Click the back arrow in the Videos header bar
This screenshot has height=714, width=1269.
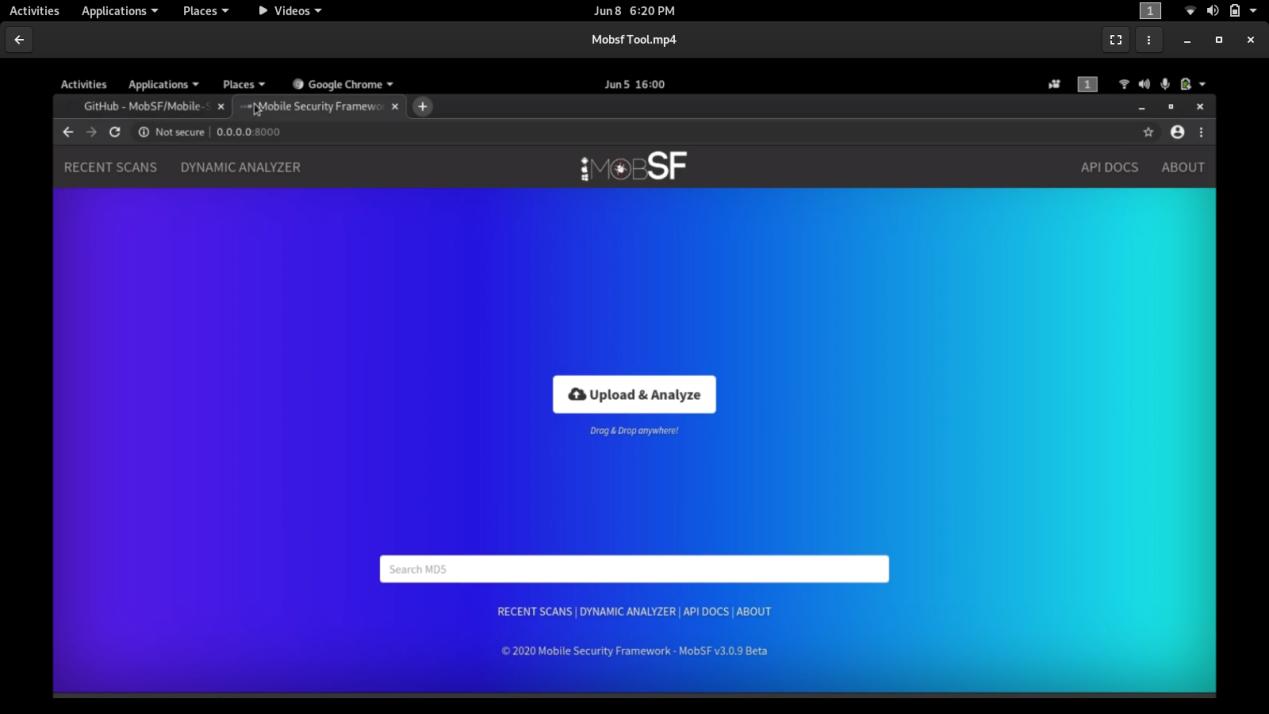tap(19, 40)
